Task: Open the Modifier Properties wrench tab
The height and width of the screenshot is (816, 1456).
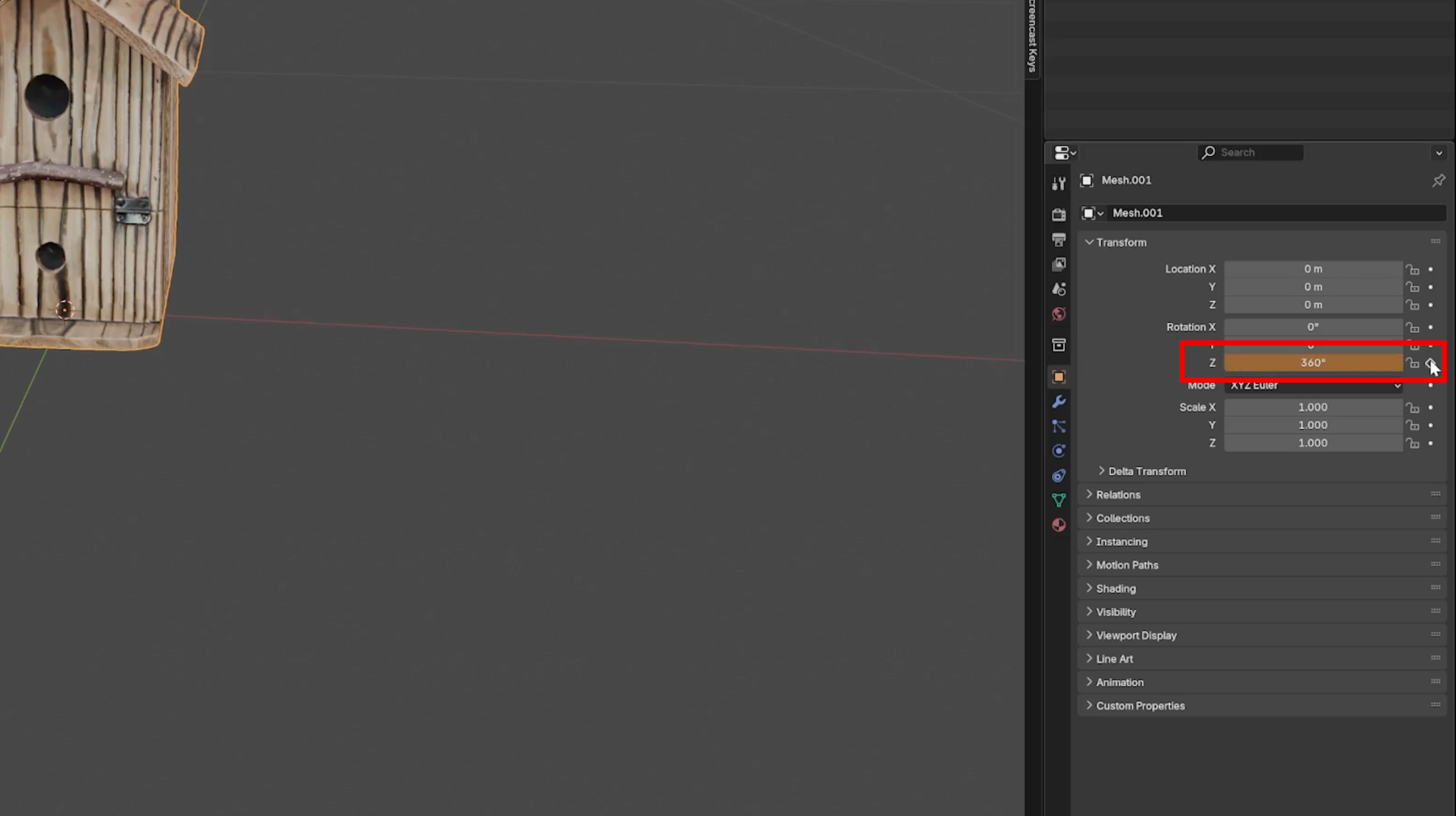Action: (x=1059, y=402)
